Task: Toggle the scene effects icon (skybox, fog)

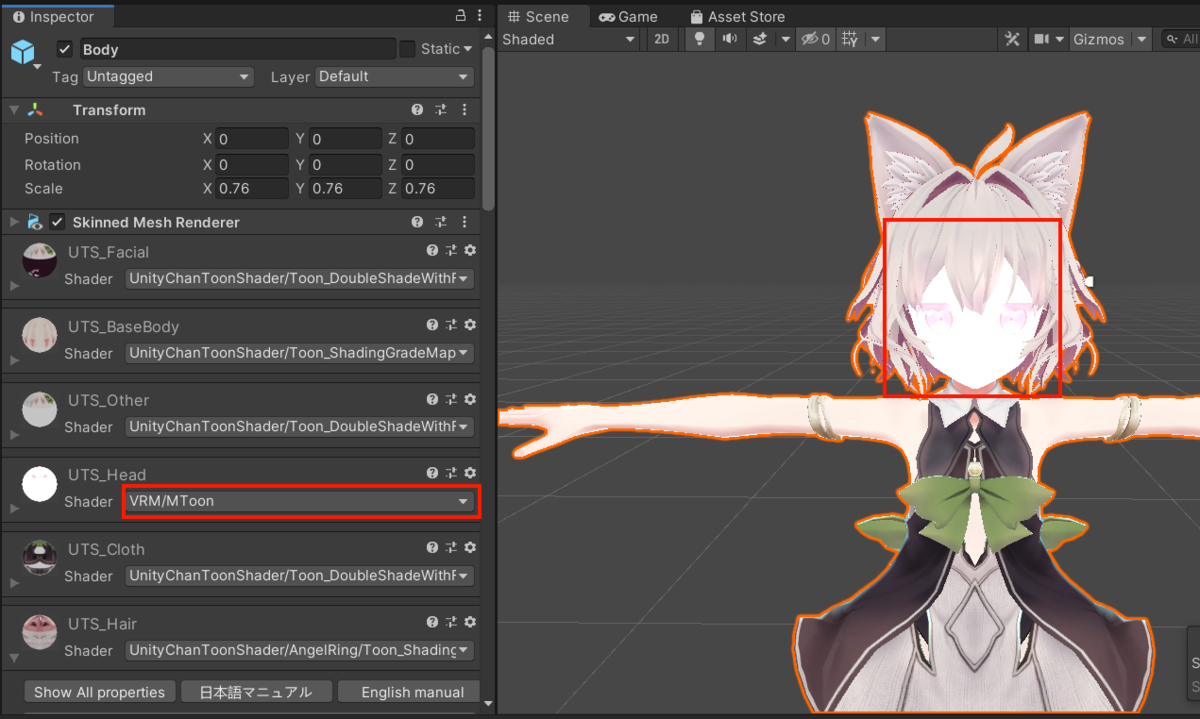Action: tap(760, 39)
